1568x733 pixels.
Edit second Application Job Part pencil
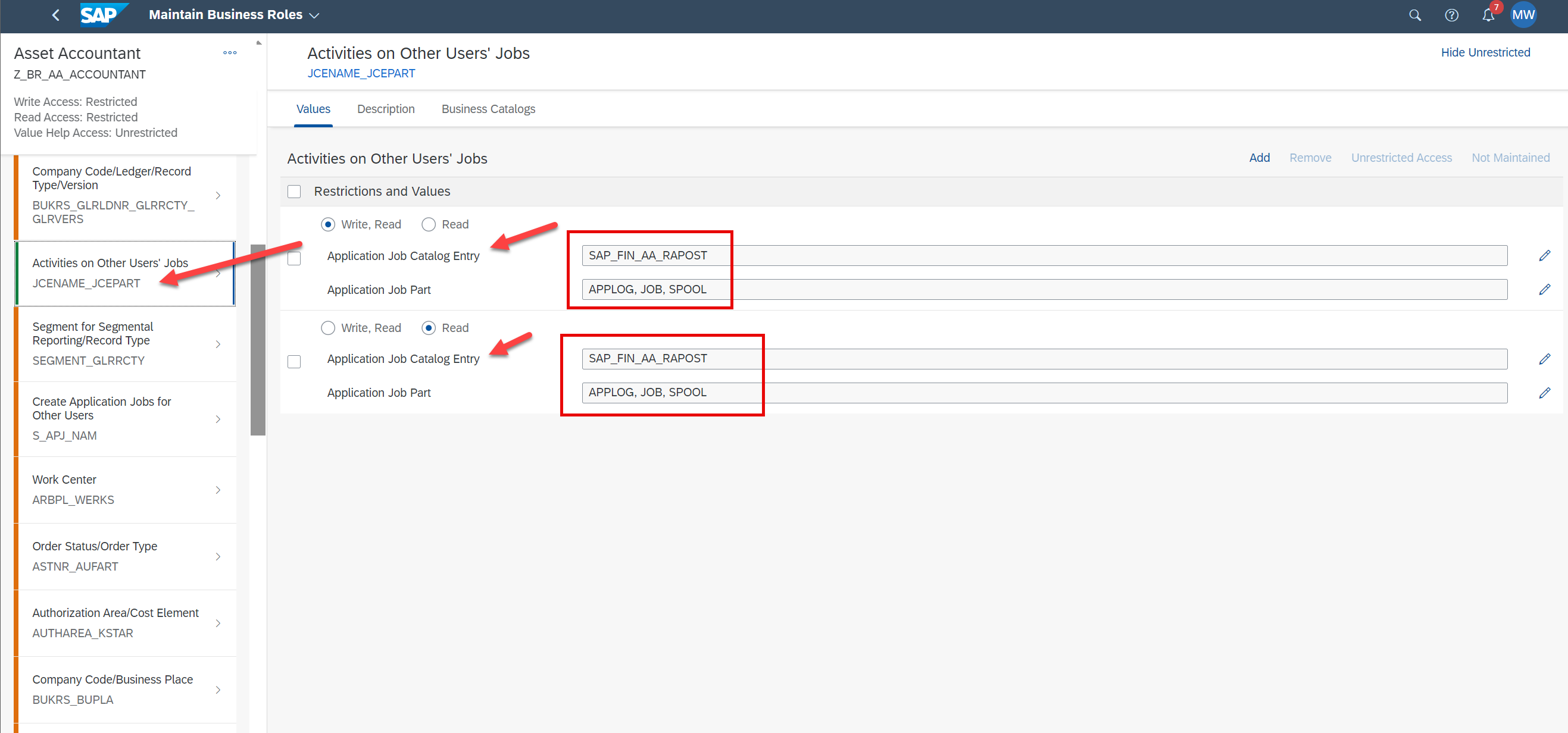tap(1544, 392)
